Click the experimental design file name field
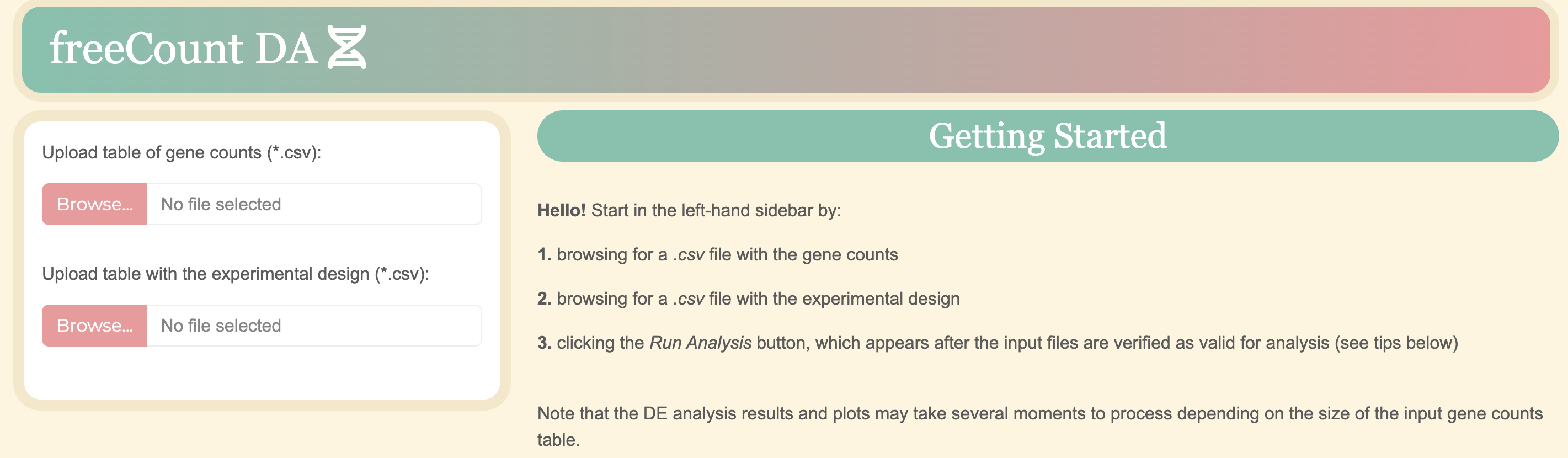The height and width of the screenshot is (458, 1568). pos(313,325)
